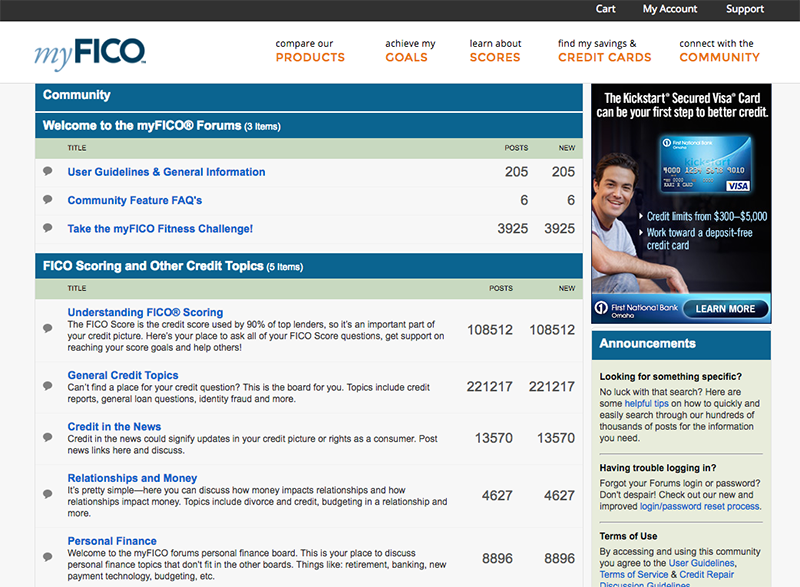
Task: Click 'Terms of Use' announcement title
Action: point(628,536)
